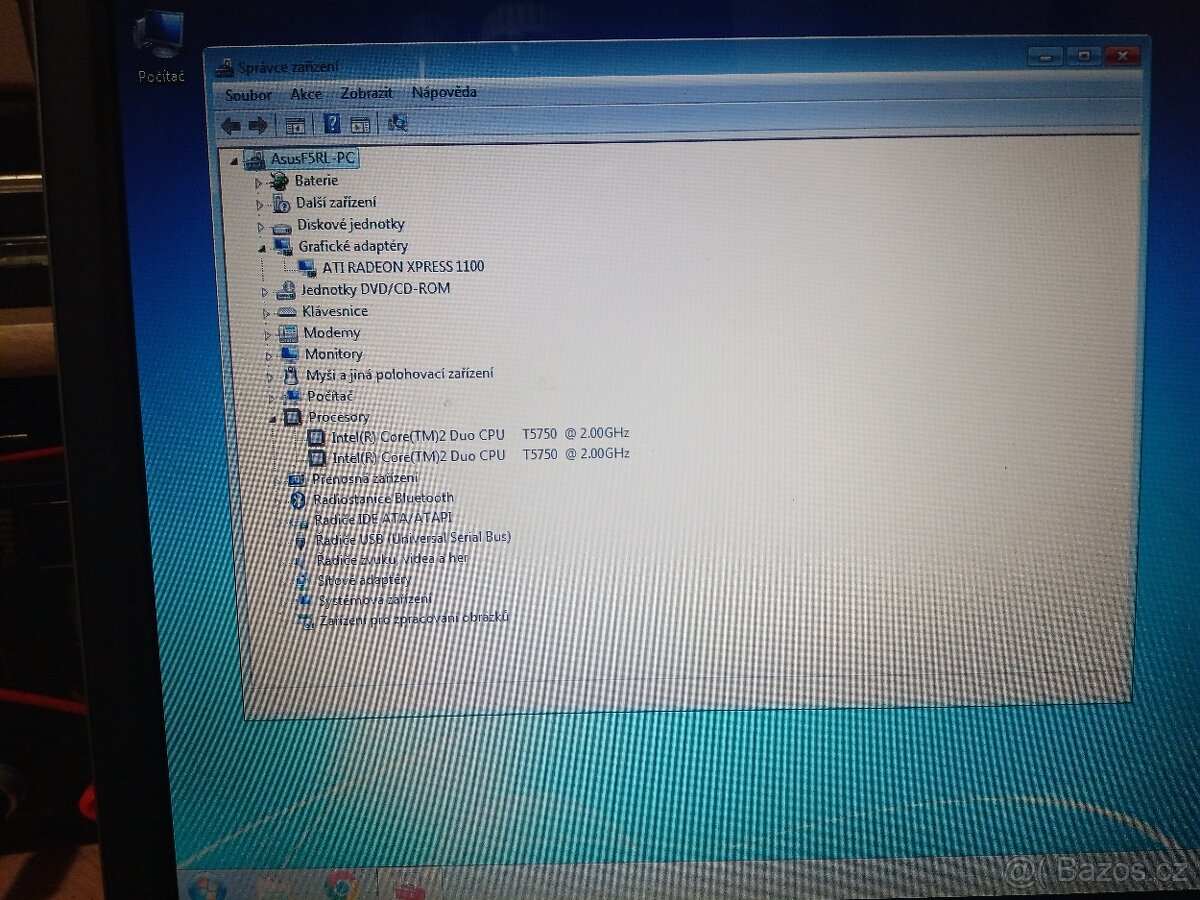Click the Jednotky DVD/CD-ROM drive icon
Image resolution: width=1200 pixels, height=900 pixels.
click(286, 289)
